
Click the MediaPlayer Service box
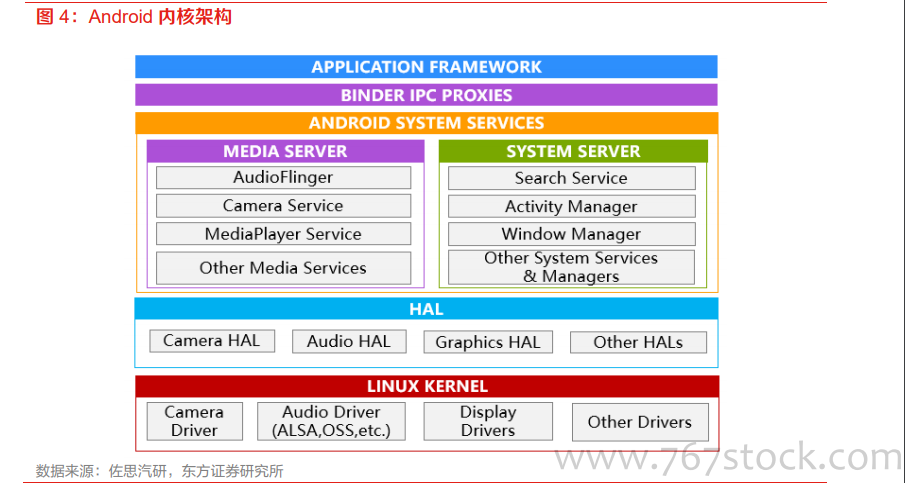tap(283, 234)
